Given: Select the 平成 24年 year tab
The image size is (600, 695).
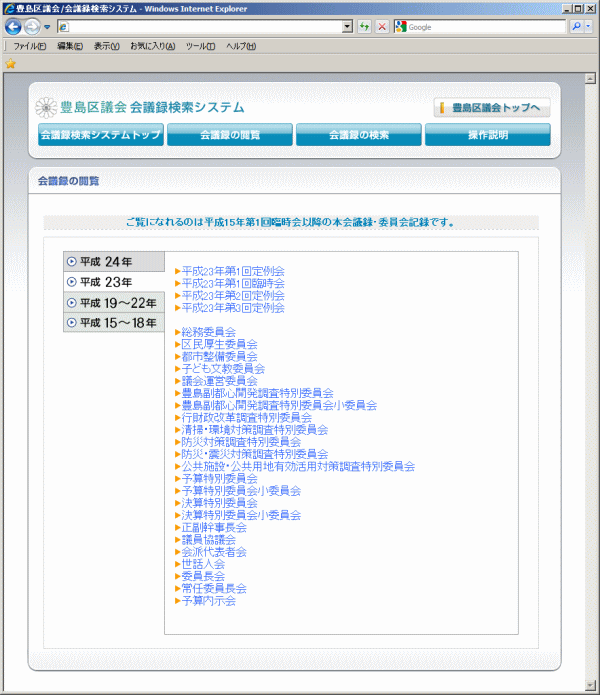Looking at the screenshot, I should 114,262.
